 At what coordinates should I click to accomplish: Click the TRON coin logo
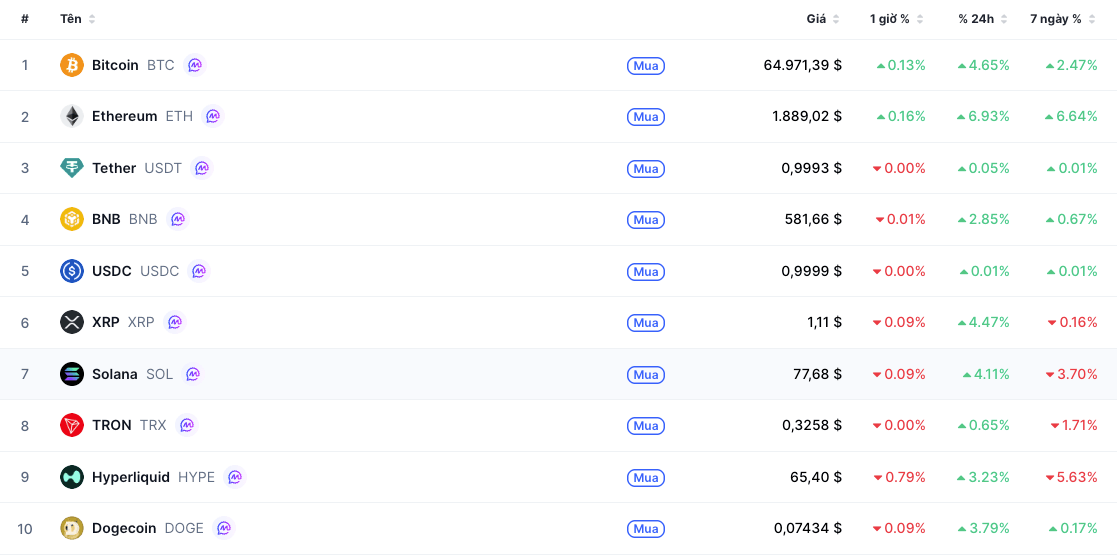72,425
